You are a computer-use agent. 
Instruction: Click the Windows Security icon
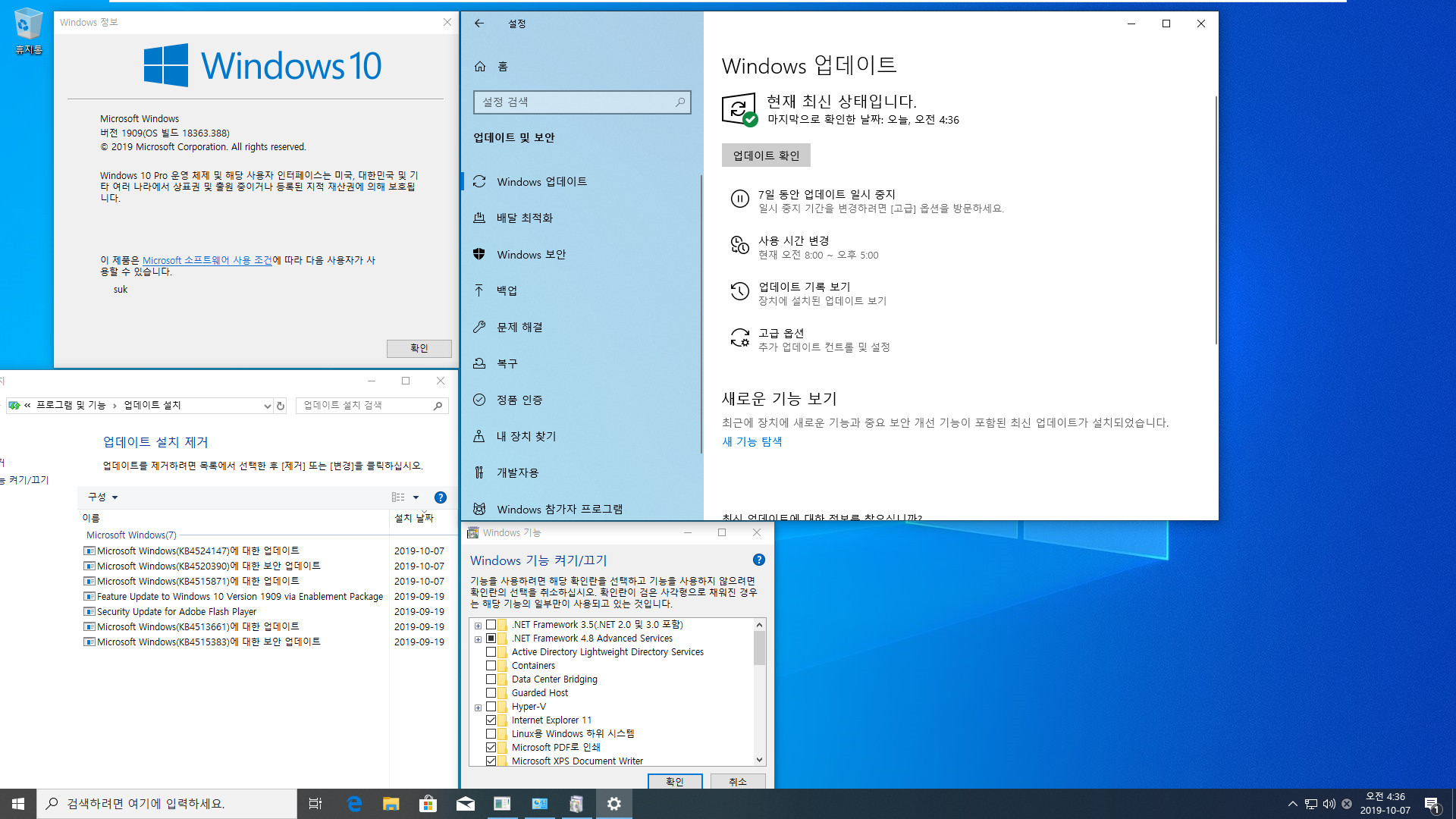(479, 254)
